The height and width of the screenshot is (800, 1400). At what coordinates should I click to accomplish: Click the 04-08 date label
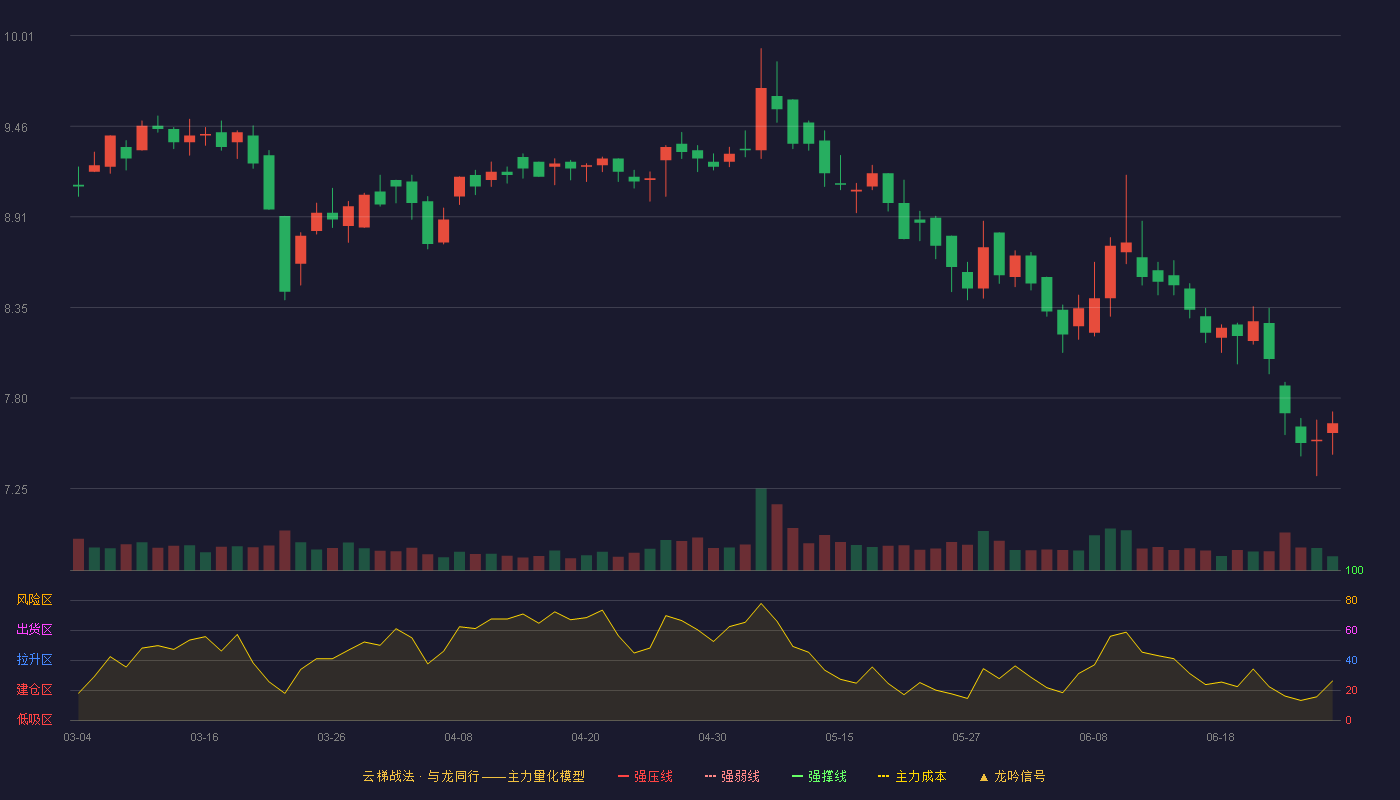pyautogui.click(x=458, y=737)
